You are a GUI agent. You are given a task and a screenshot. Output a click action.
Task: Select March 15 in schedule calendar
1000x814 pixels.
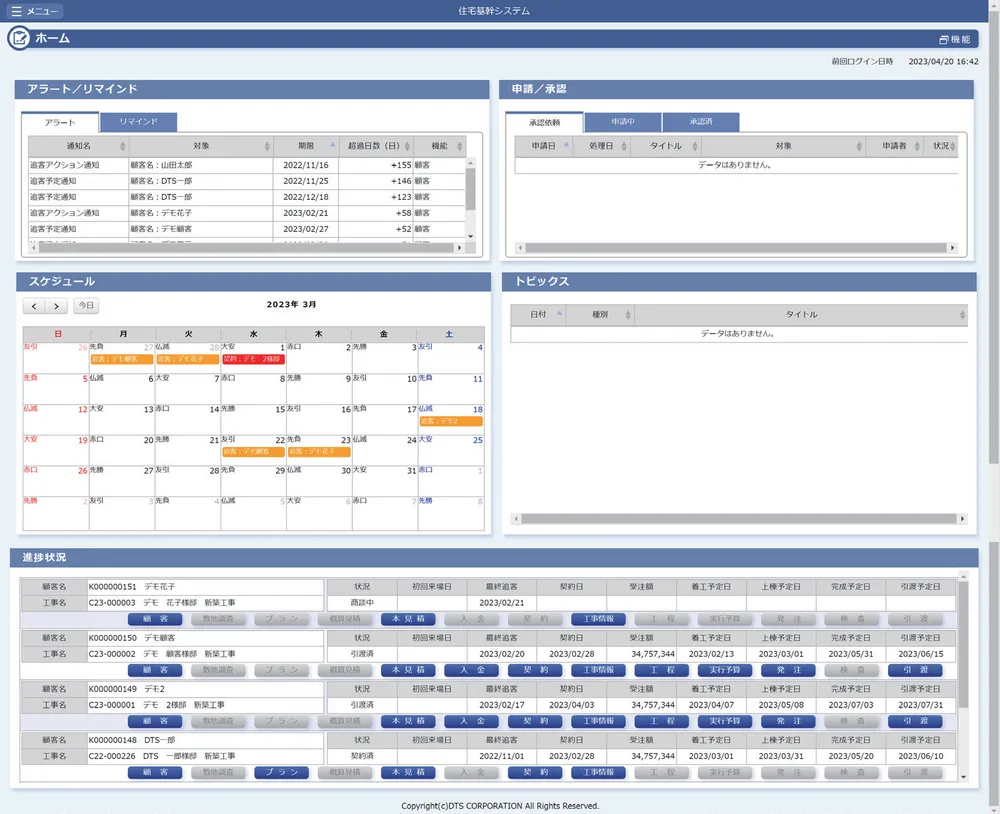point(253,420)
